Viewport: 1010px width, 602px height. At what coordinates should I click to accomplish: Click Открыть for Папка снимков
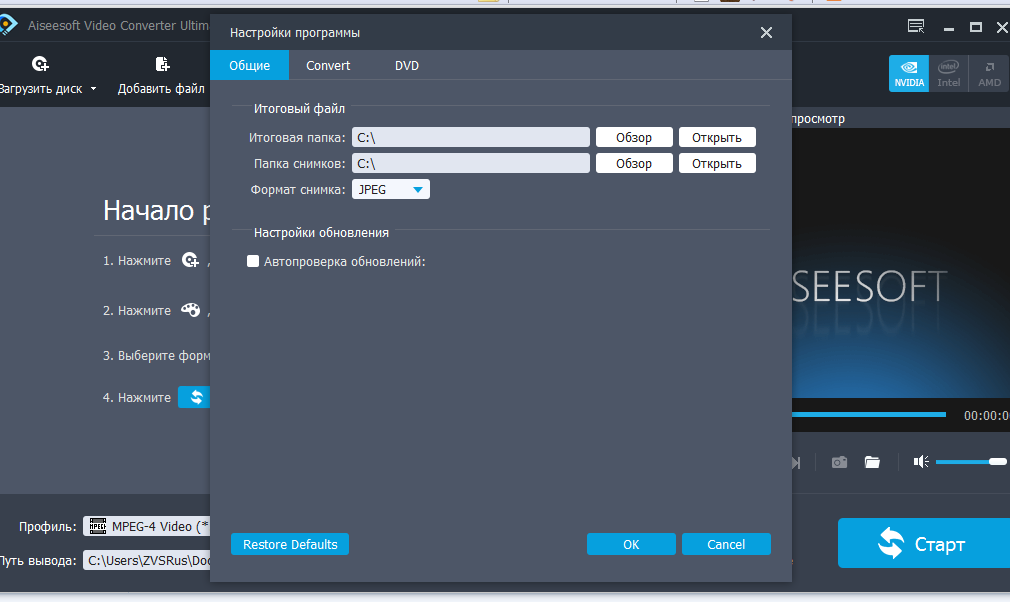[717, 163]
